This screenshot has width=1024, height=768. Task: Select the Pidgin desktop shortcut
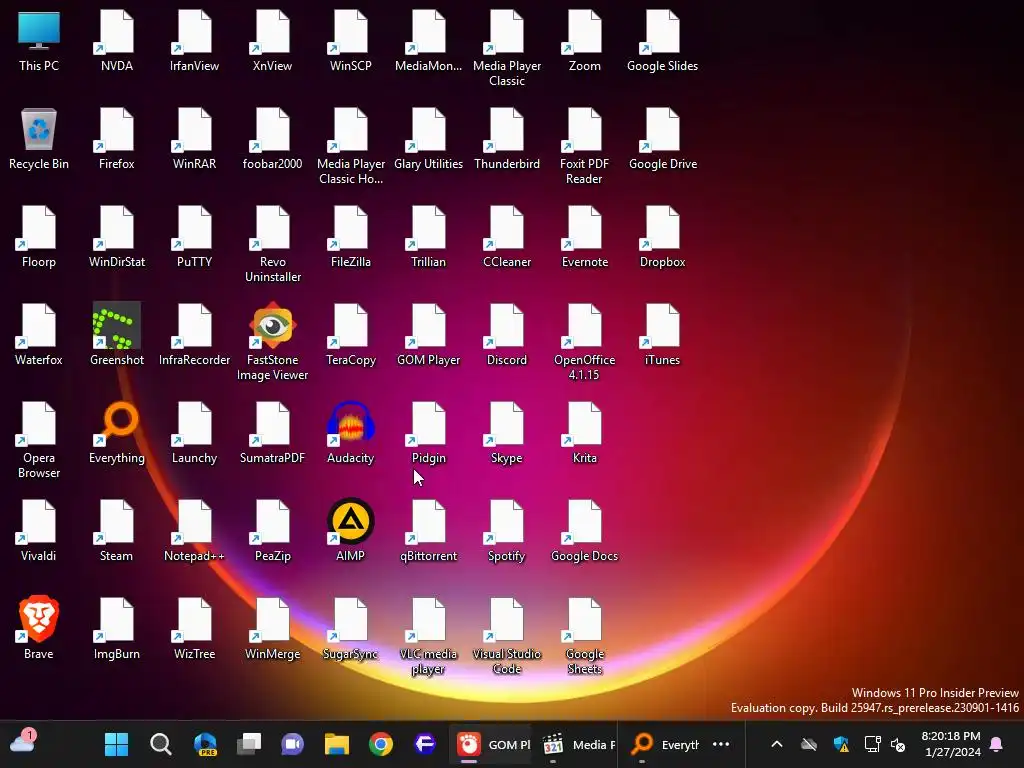click(x=428, y=432)
